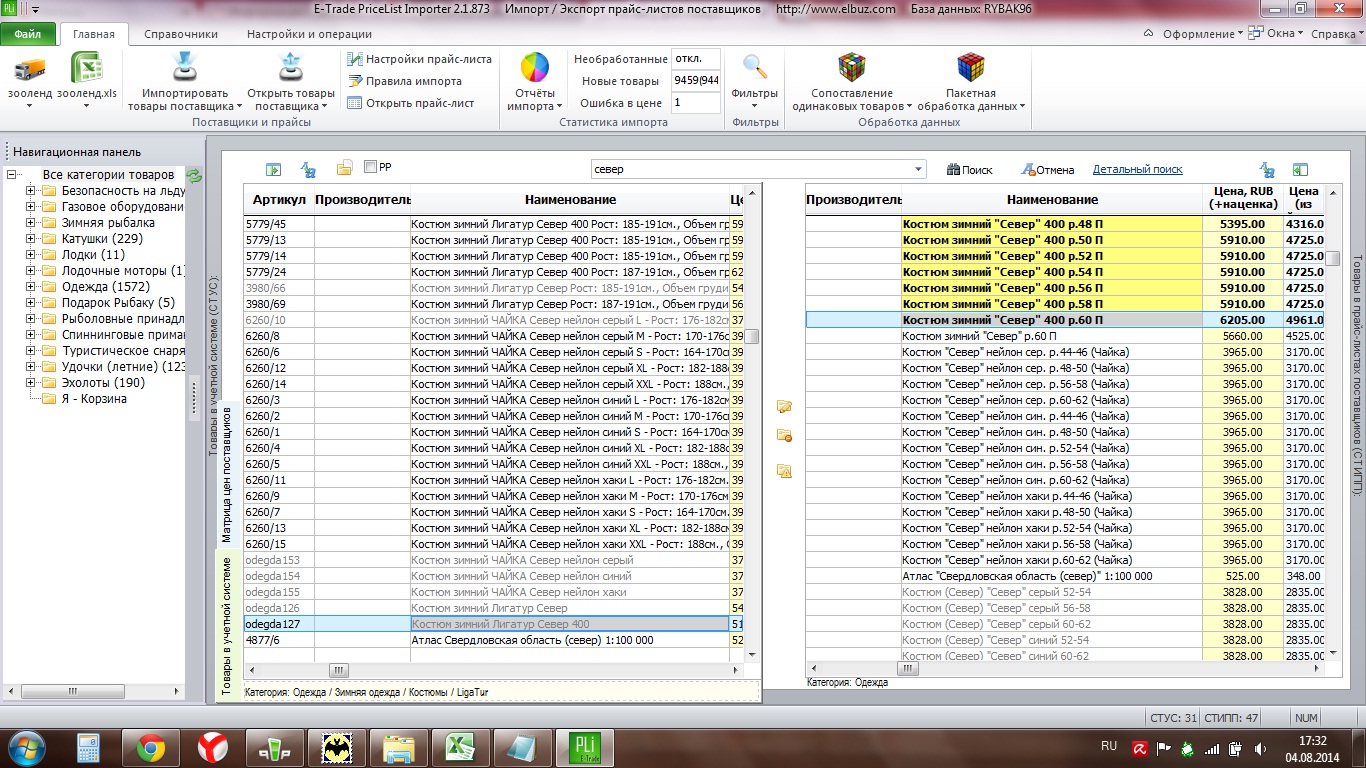Switch to the Настройки и операции tab
The width and height of the screenshot is (1366, 768).
[309, 34]
